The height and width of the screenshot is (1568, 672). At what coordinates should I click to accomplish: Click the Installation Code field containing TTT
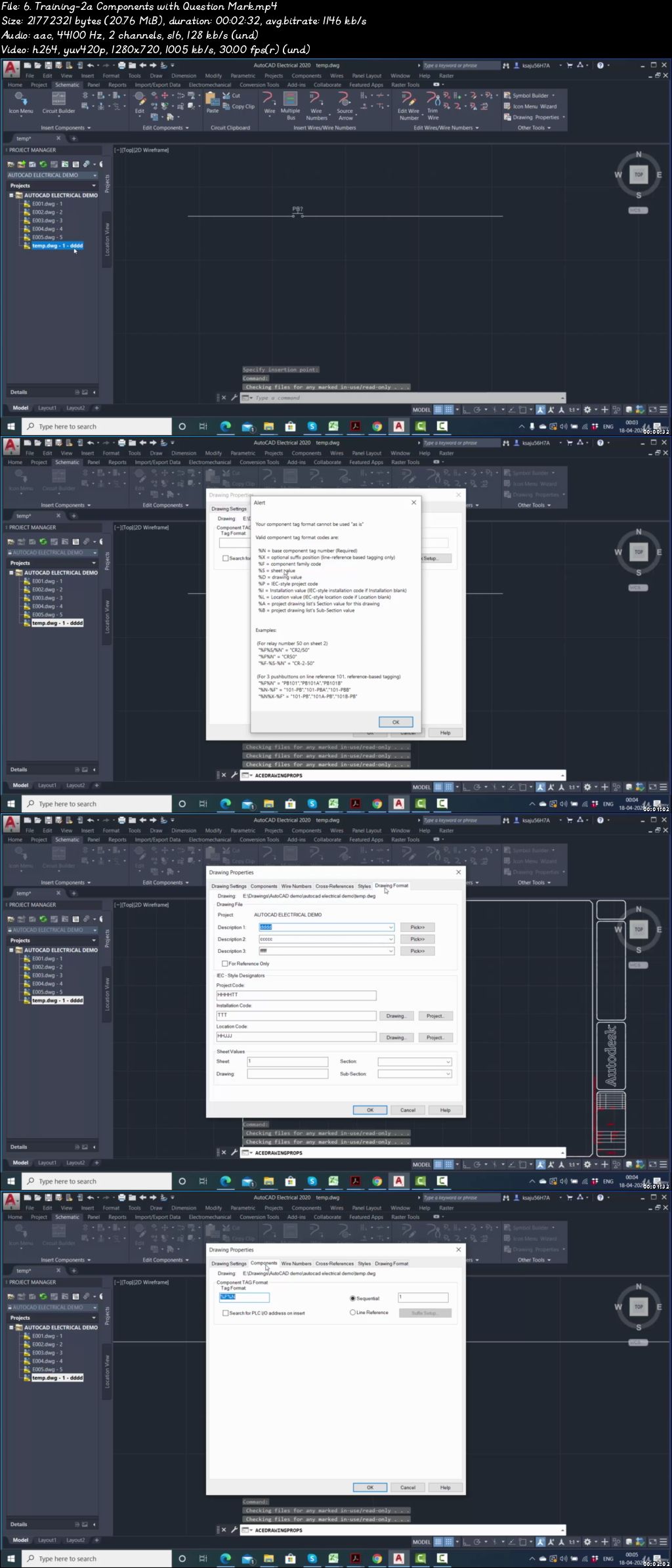[296, 1015]
